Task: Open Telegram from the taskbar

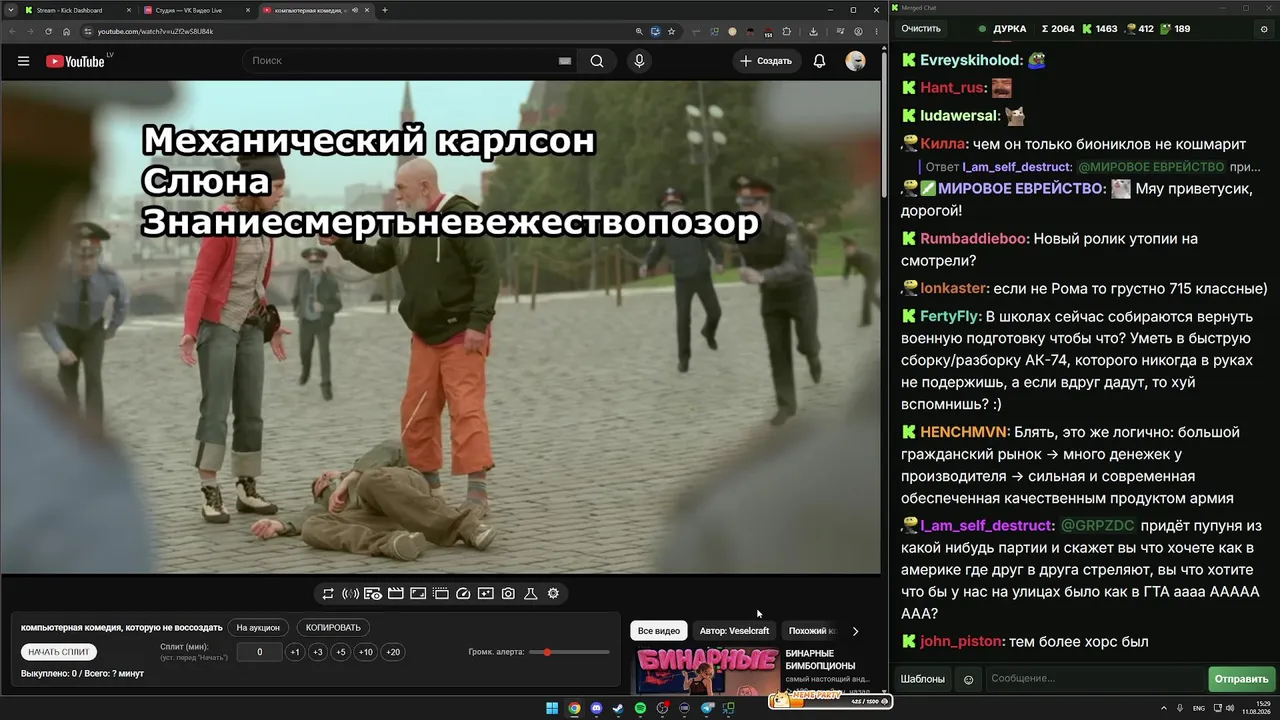Action: 707,709
